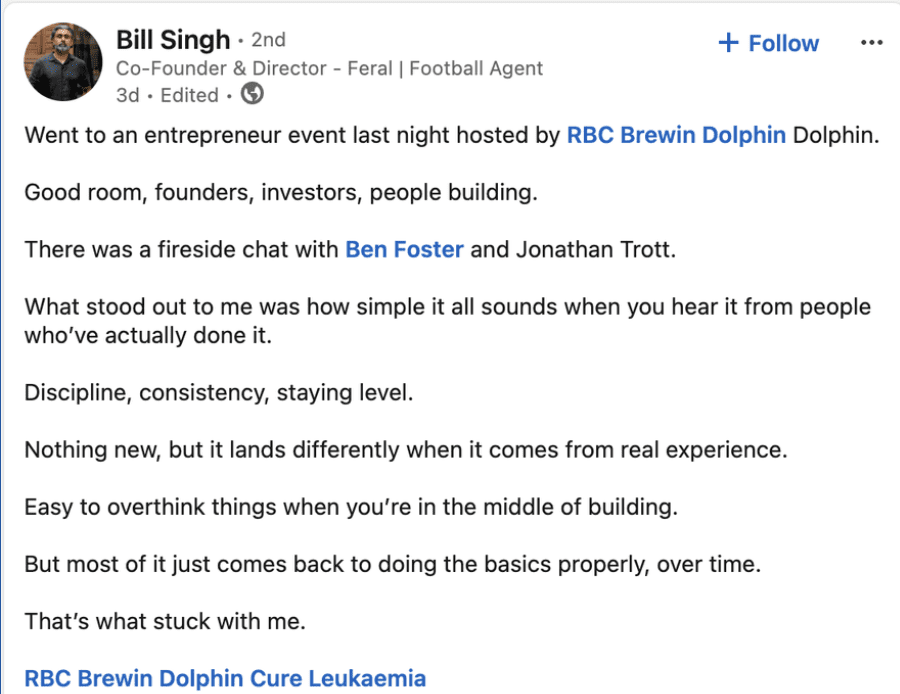The image size is (900, 694).
Task: Click the "Good room, founders, investors" line
Action: 281,192
